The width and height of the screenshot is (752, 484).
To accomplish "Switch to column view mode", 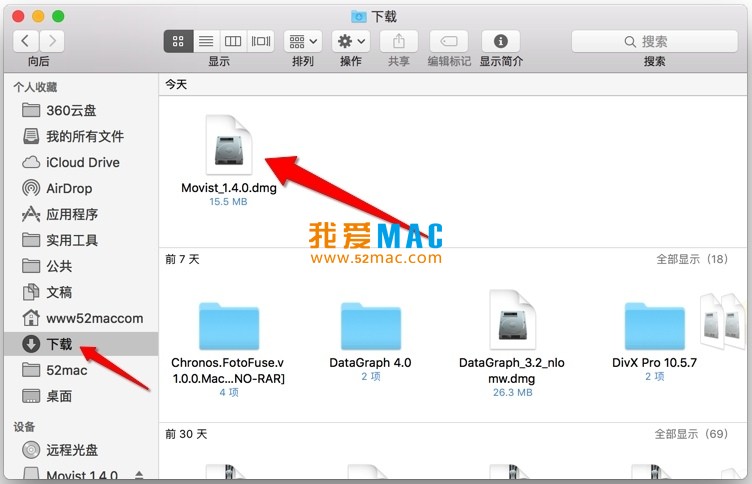I will click(233, 41).
